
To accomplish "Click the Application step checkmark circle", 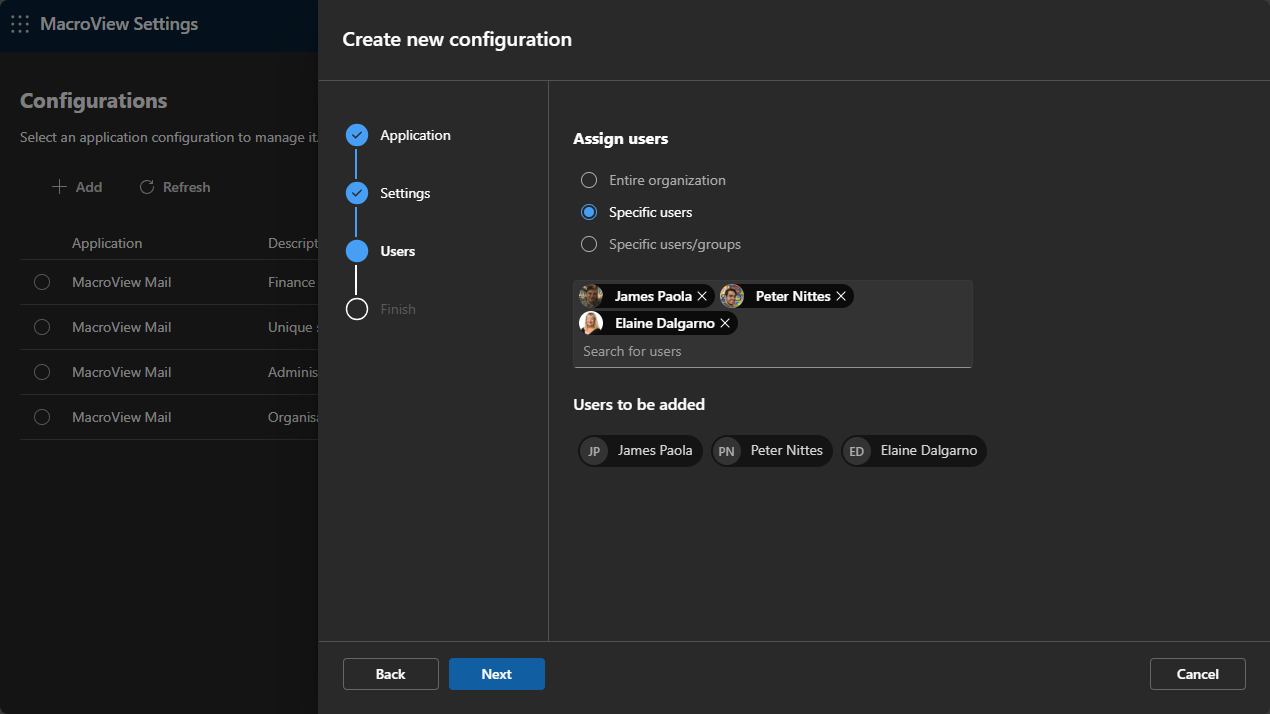I will pyautogui.click(x=357, y=135).
